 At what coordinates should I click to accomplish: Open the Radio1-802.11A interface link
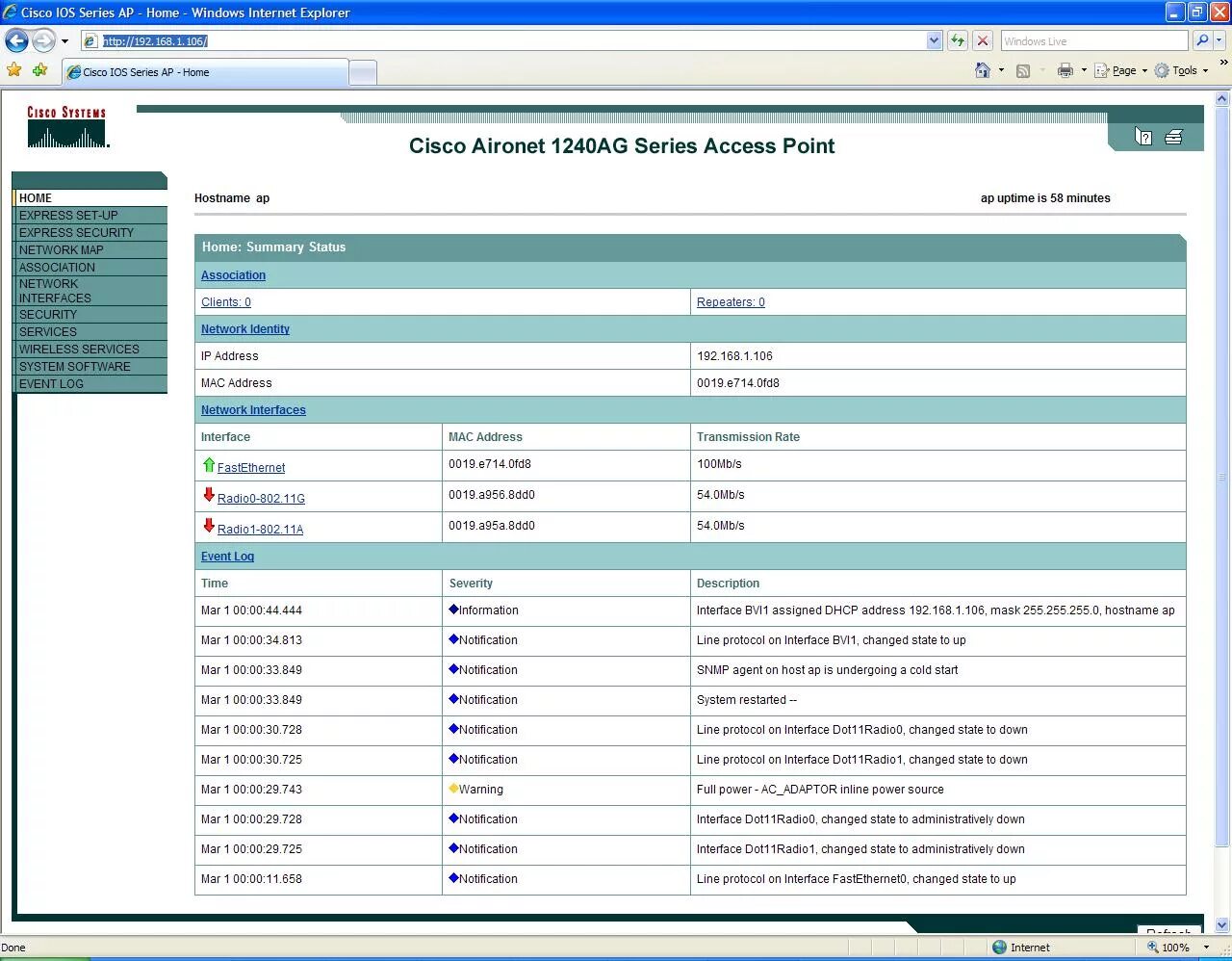click(260, 530)
